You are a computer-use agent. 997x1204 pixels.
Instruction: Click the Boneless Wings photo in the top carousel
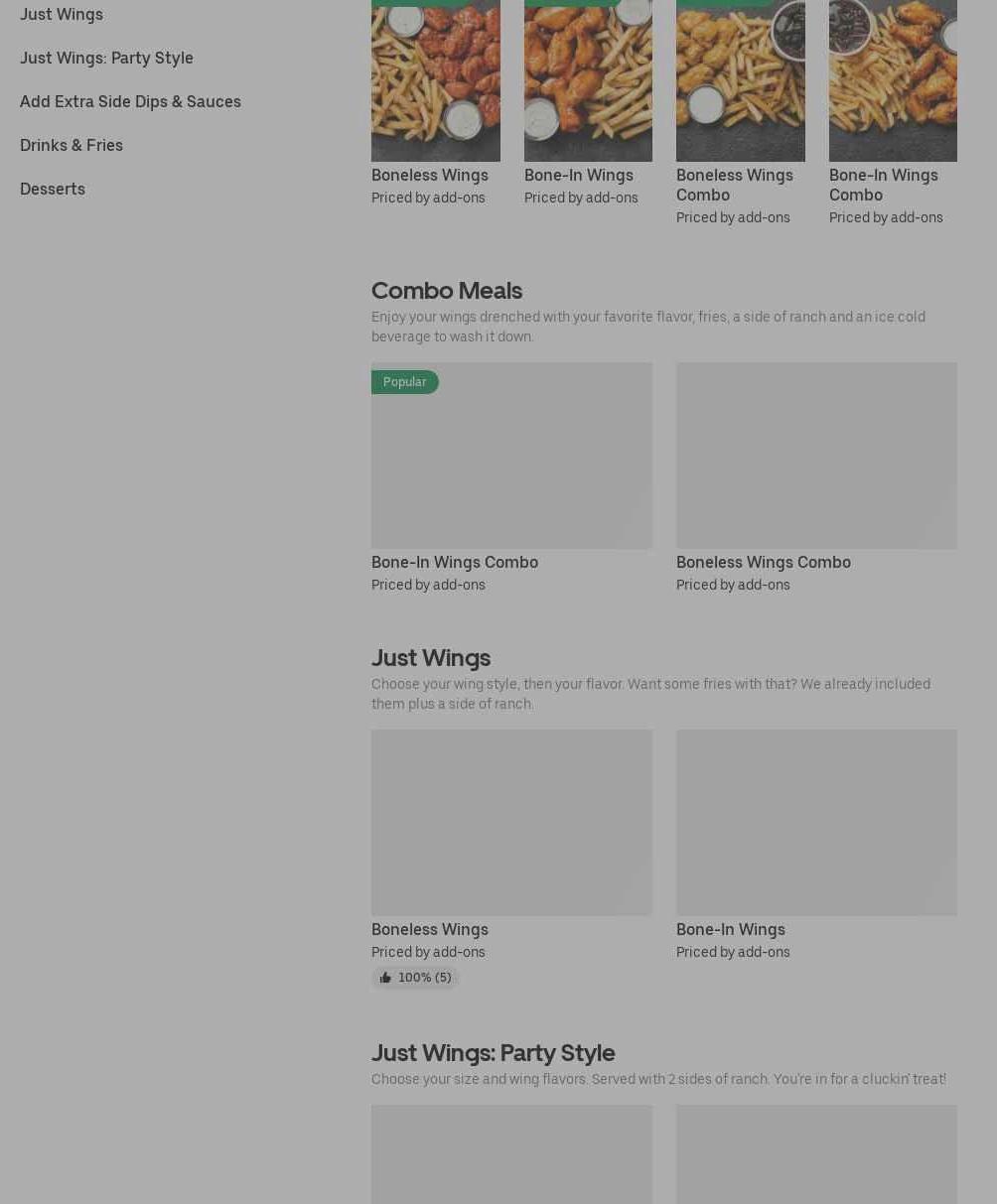(x=435, y=80)
